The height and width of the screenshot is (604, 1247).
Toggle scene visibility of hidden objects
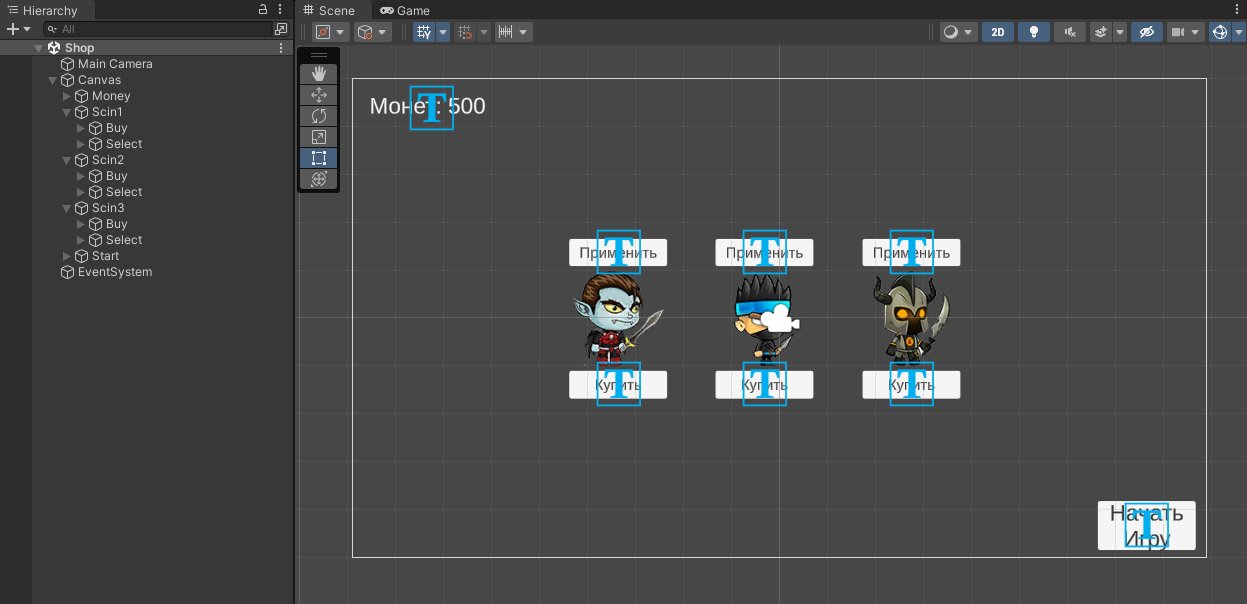[x=1146, y=32]
